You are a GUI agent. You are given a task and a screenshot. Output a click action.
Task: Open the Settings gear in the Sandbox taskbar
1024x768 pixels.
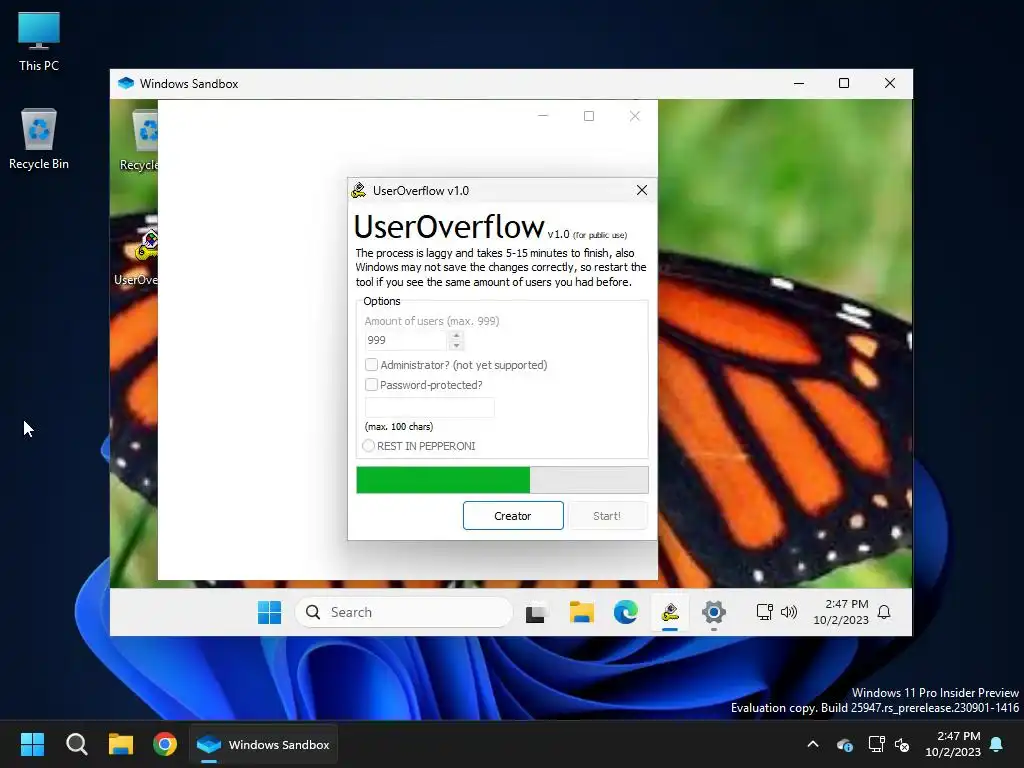(x=714, y=613)
